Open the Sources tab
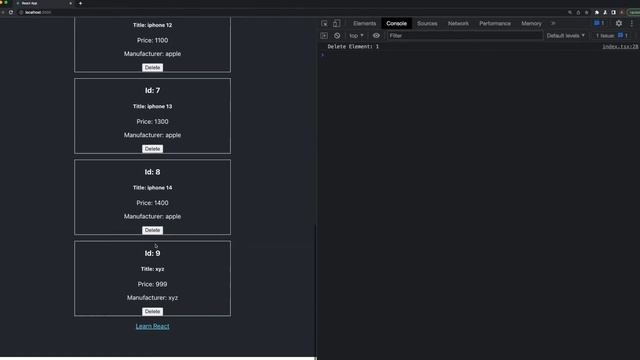 tap(427, 24)
